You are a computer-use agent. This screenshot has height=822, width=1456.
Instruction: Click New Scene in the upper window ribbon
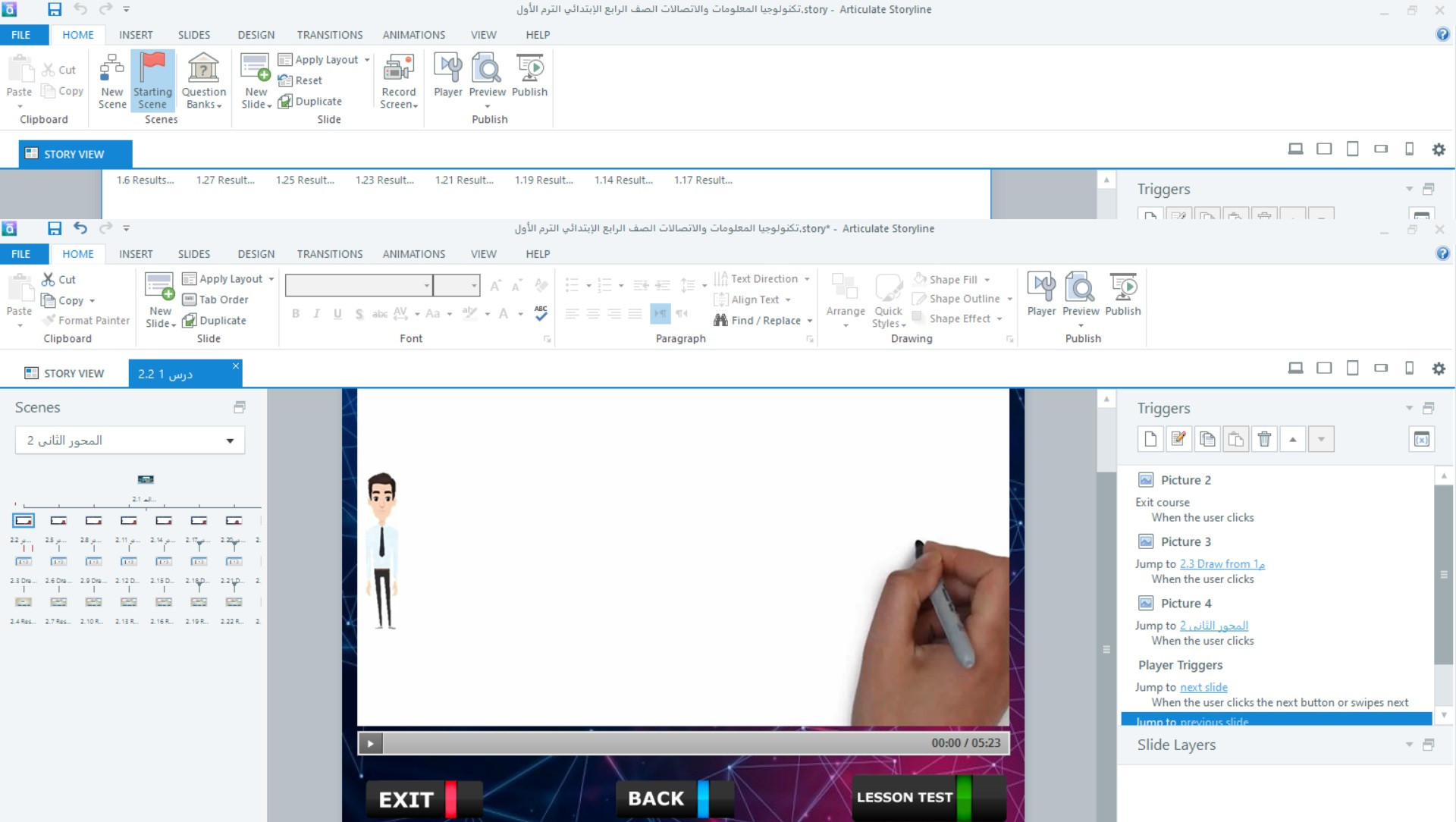click(112, 81)
